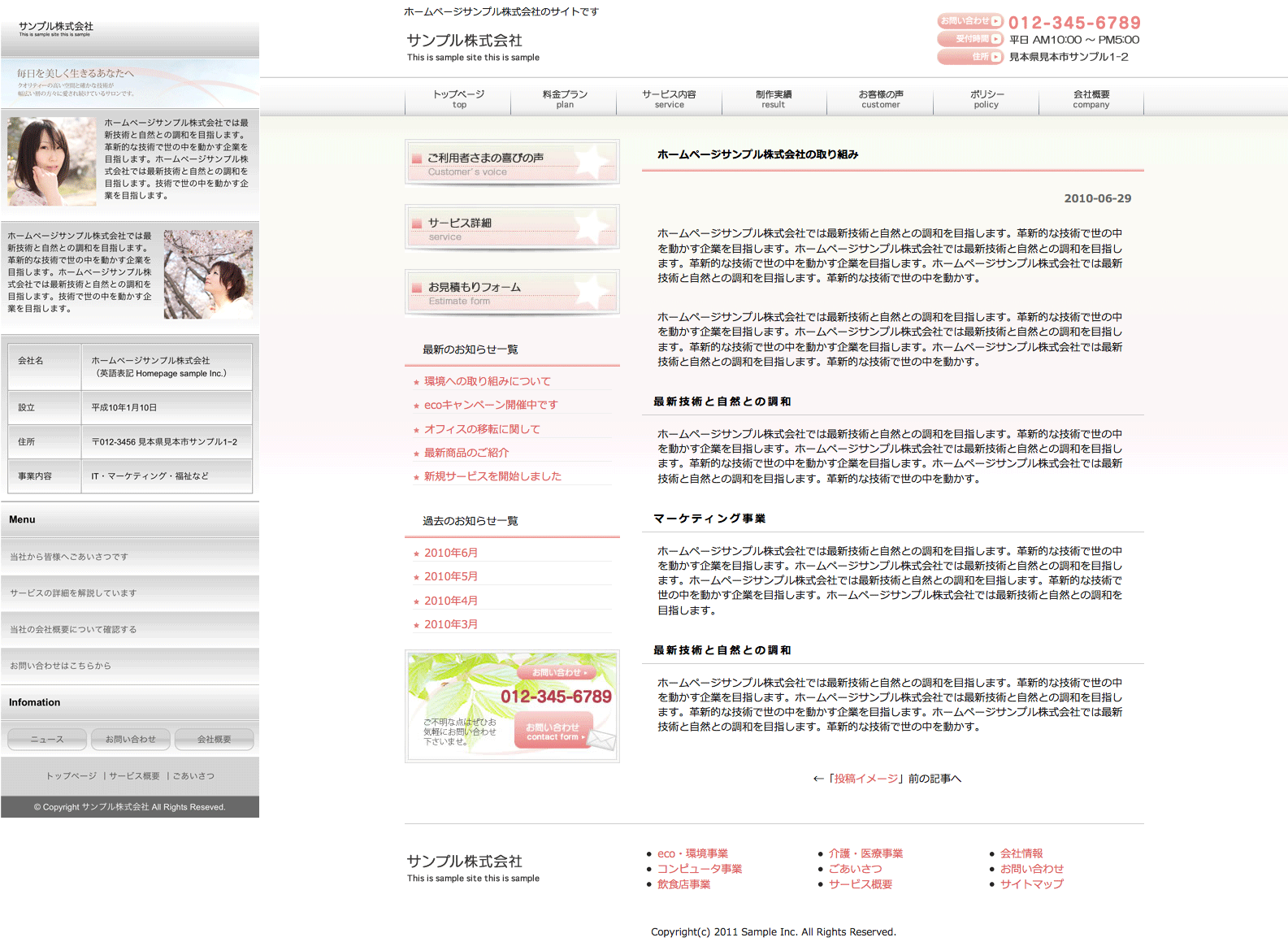Click the woman's portrait photo in the left sidebar
Viewport: 1288px width, 942px height.
(x=52, y=161)
